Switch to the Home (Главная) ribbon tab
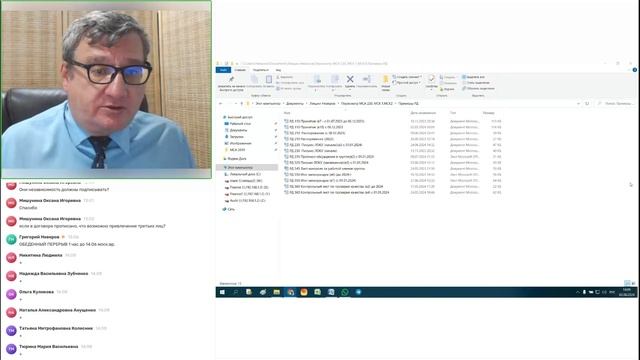 (240, 70)
